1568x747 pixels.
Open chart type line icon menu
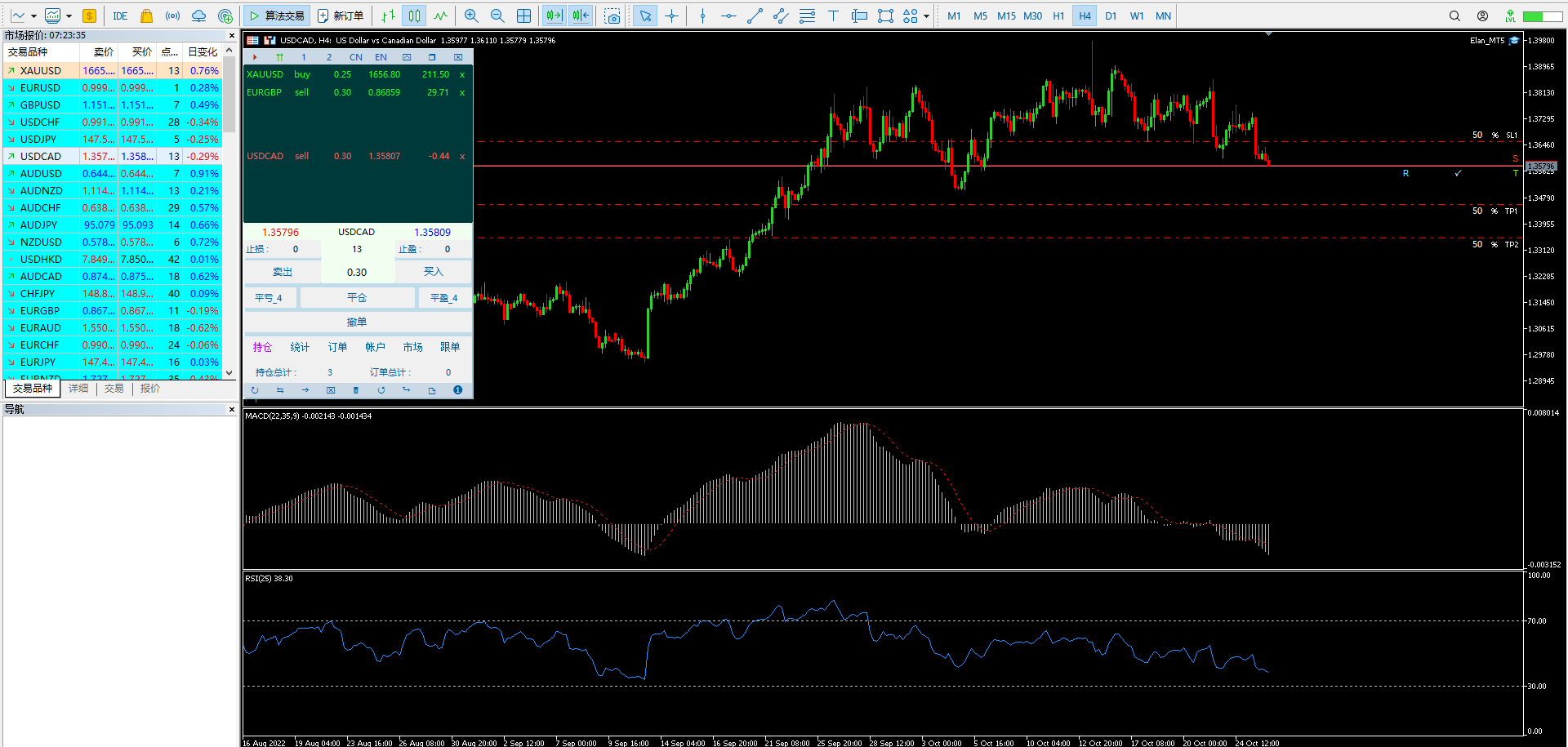coord(18,16)
